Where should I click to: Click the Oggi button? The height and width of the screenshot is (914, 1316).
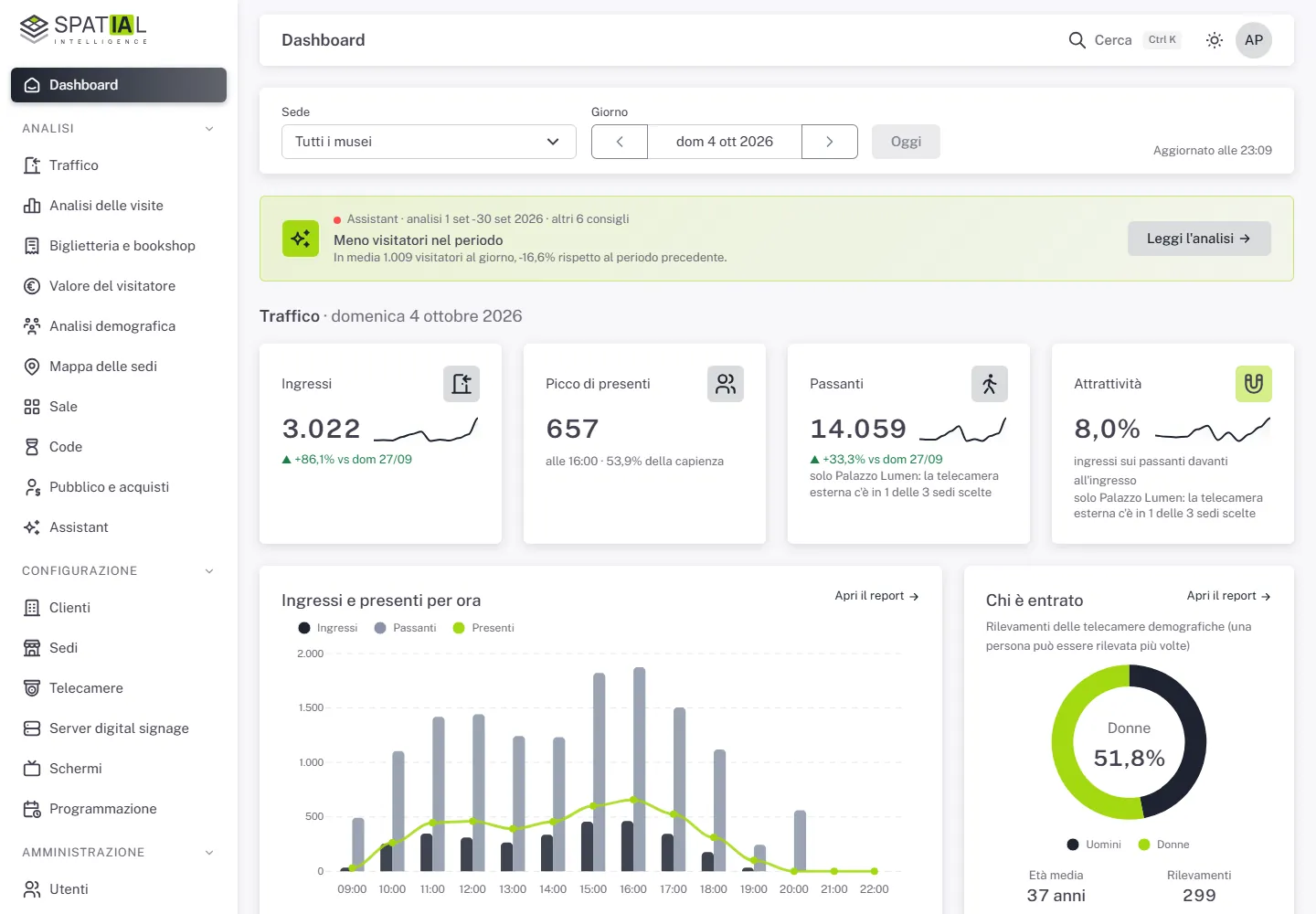click(x=906, y=142)
